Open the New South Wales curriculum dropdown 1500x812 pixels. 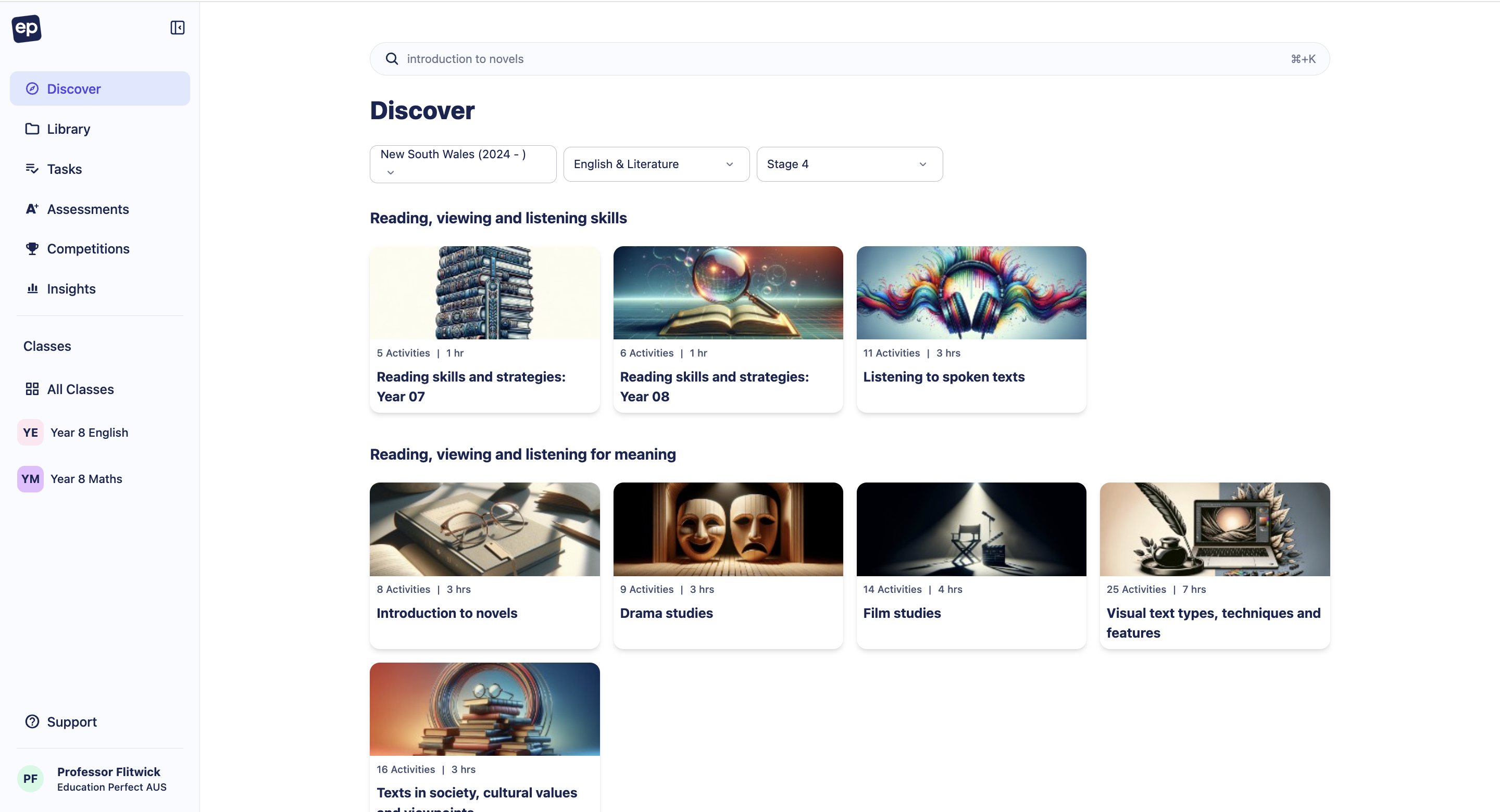click(x=463, y=163)
